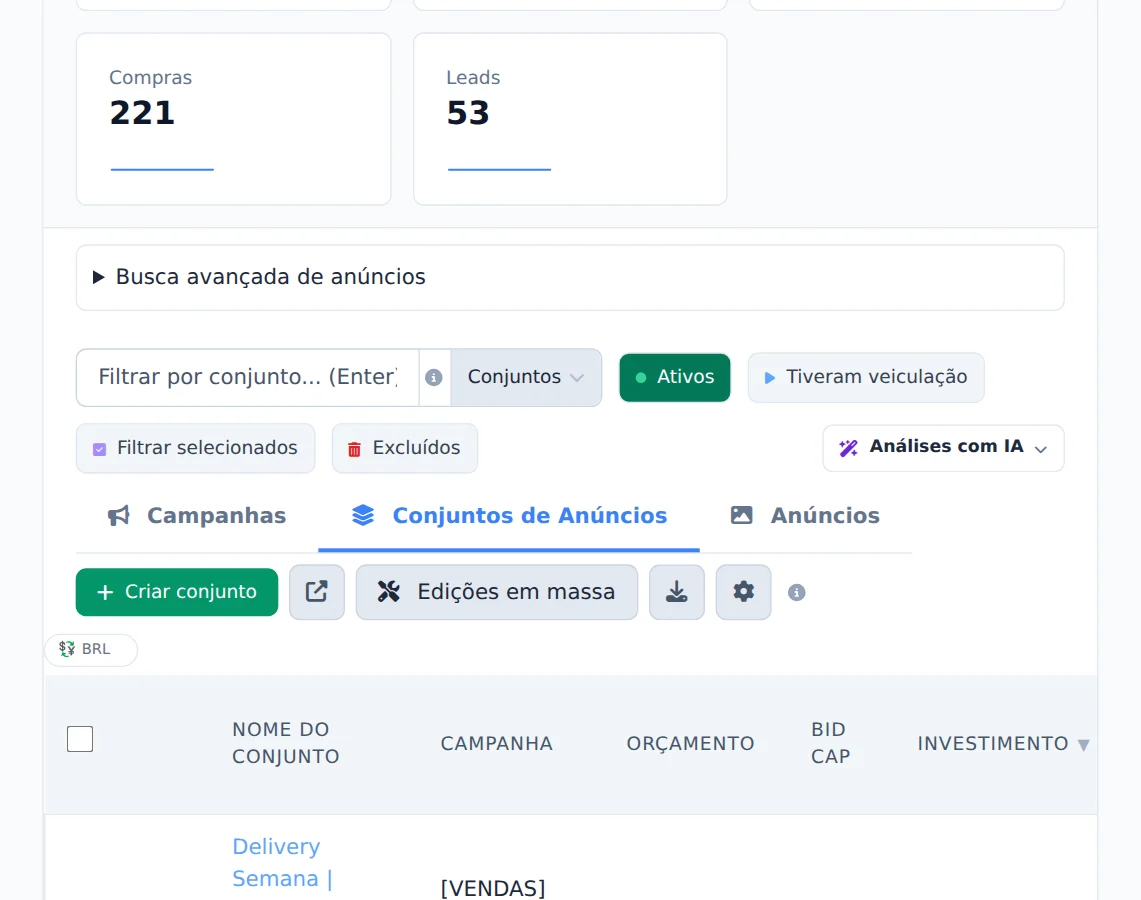Screen dimensions: 1141x900
Task: Open the Conjuntos dropdown
Action: 525,377
